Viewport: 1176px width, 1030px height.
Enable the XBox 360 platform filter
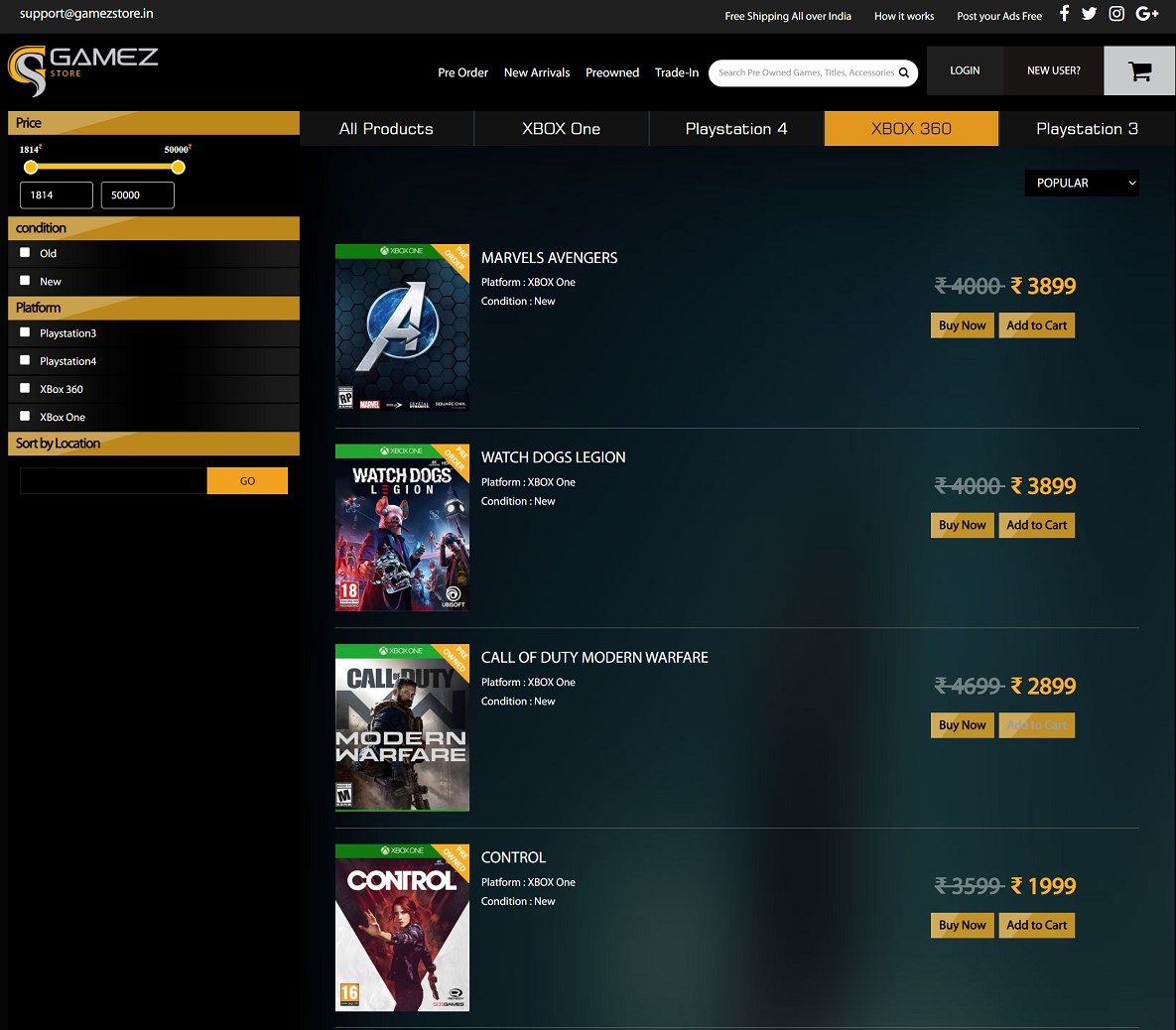pyautogui.click(x=25, y=388)
